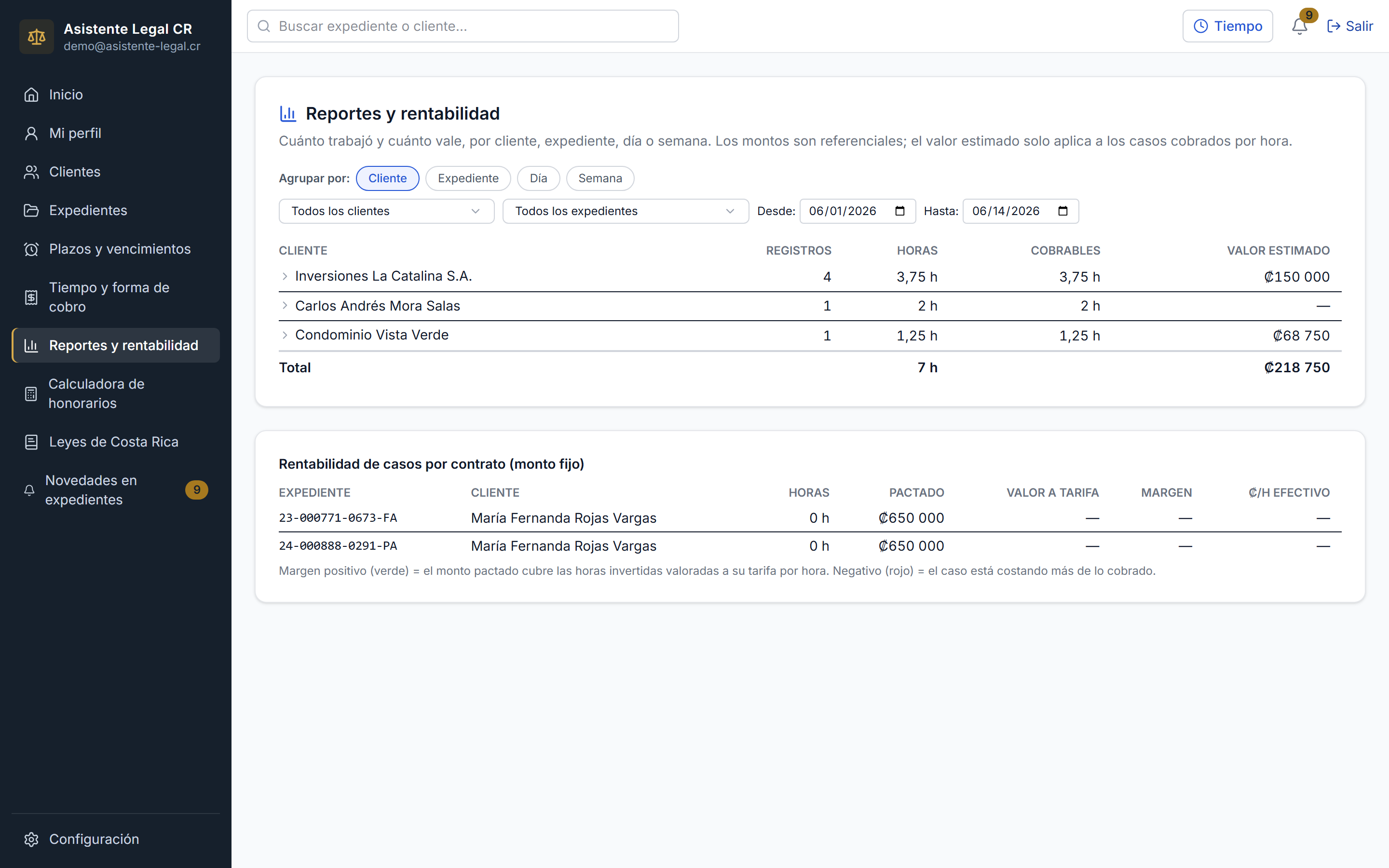Focus the Buscar expediente o cliente search box
Viewport: 1389px width, 868px height.
pos(463,26)
